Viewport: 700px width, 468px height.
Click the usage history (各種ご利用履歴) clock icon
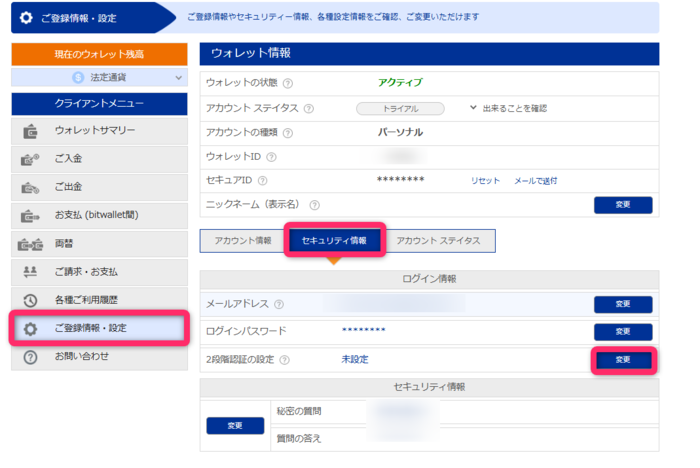(30, 301)
